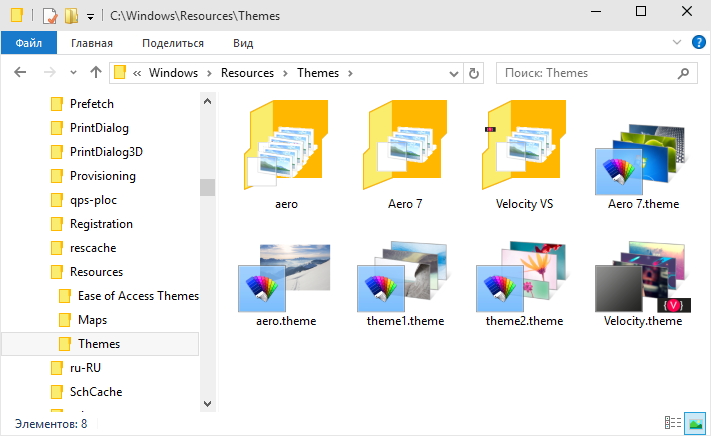The width and height of the screenshot is (711, 436).
Task: Switch to the Главная ribbon tab
Action: pos(92,43)
